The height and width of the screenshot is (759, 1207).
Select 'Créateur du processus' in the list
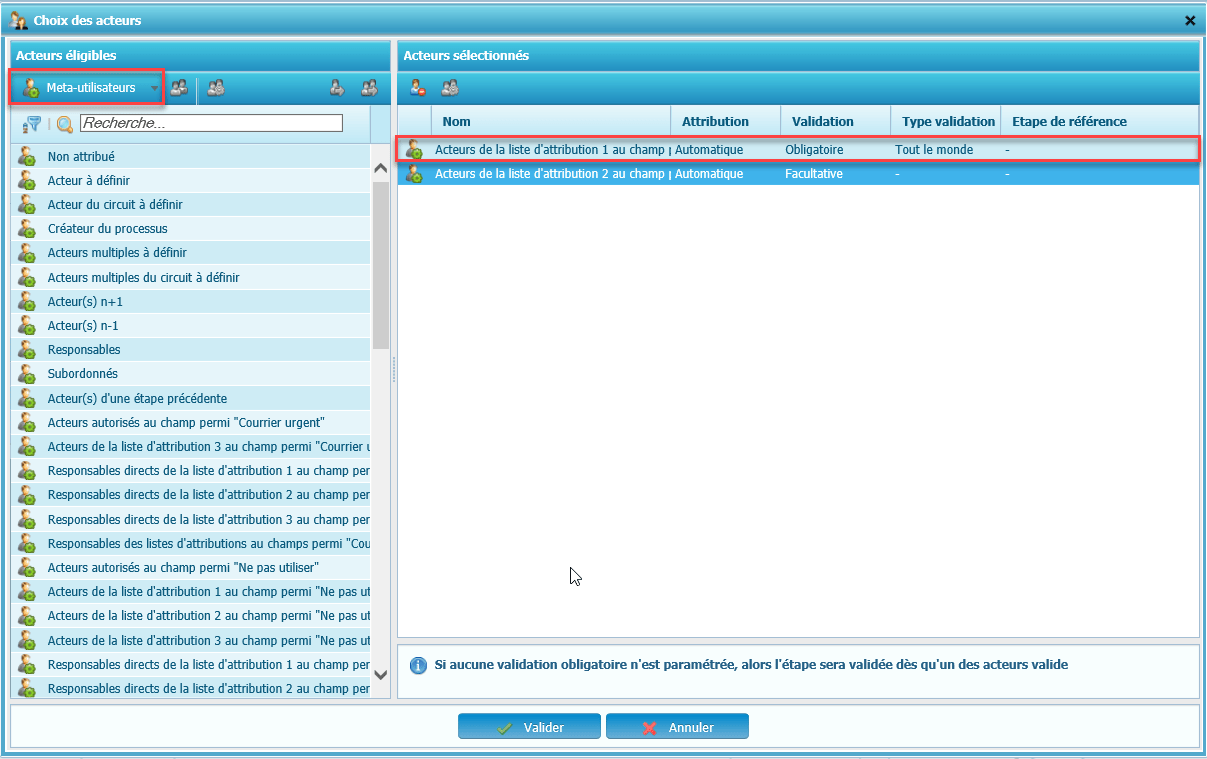[x=107, y=229]
